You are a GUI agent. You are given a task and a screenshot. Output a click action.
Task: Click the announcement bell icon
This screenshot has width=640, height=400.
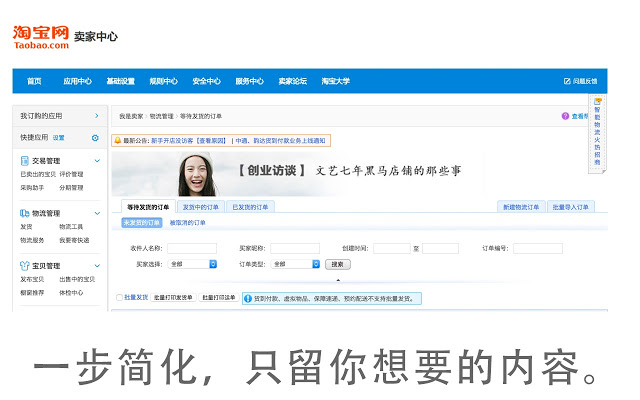point(117,141)
